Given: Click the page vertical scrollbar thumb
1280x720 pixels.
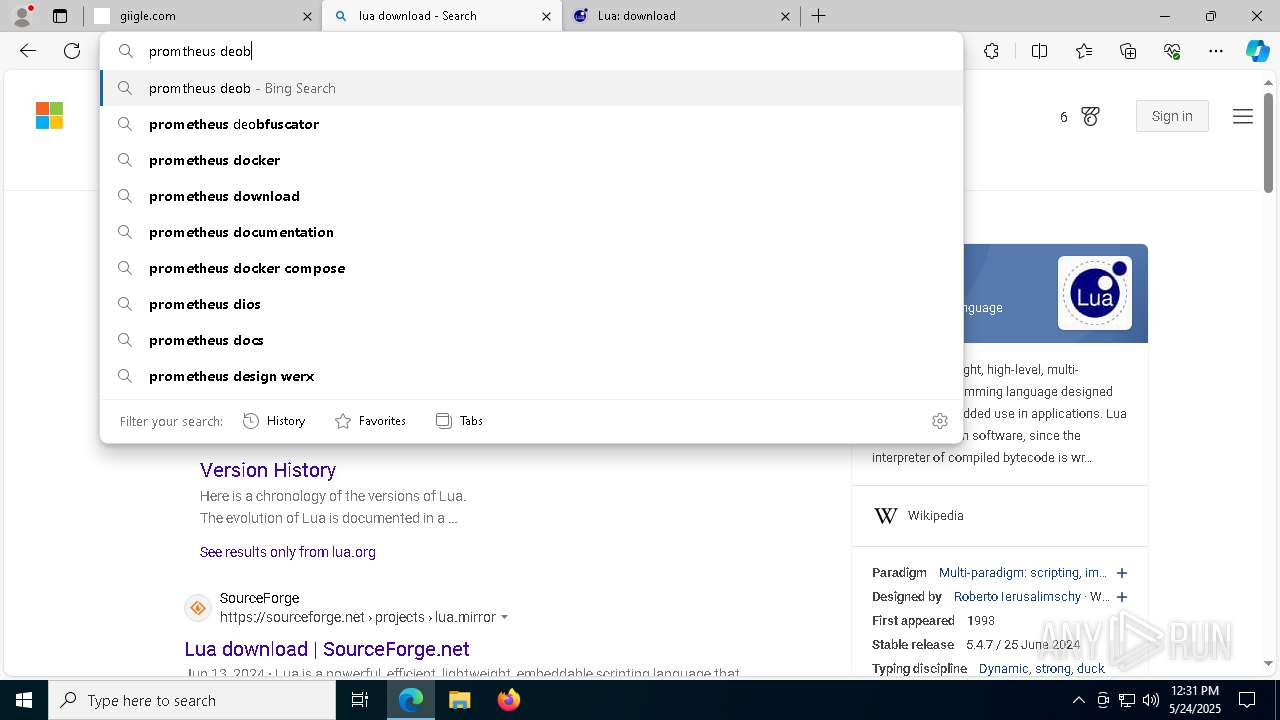Looking at the screenshot, I should pos(1268,143).
